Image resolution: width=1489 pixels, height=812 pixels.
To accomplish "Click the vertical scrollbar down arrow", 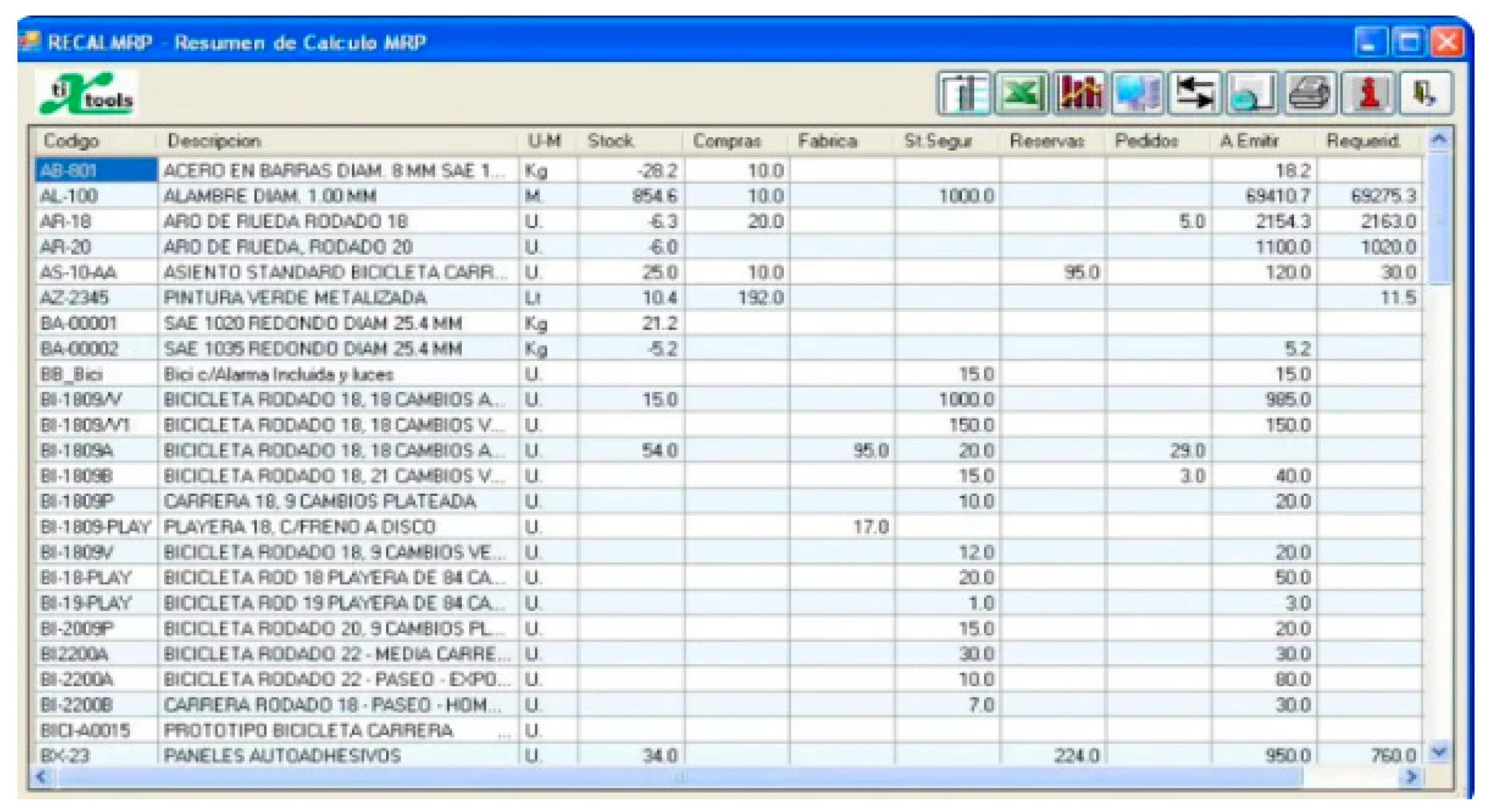I will coord(1439,752).
